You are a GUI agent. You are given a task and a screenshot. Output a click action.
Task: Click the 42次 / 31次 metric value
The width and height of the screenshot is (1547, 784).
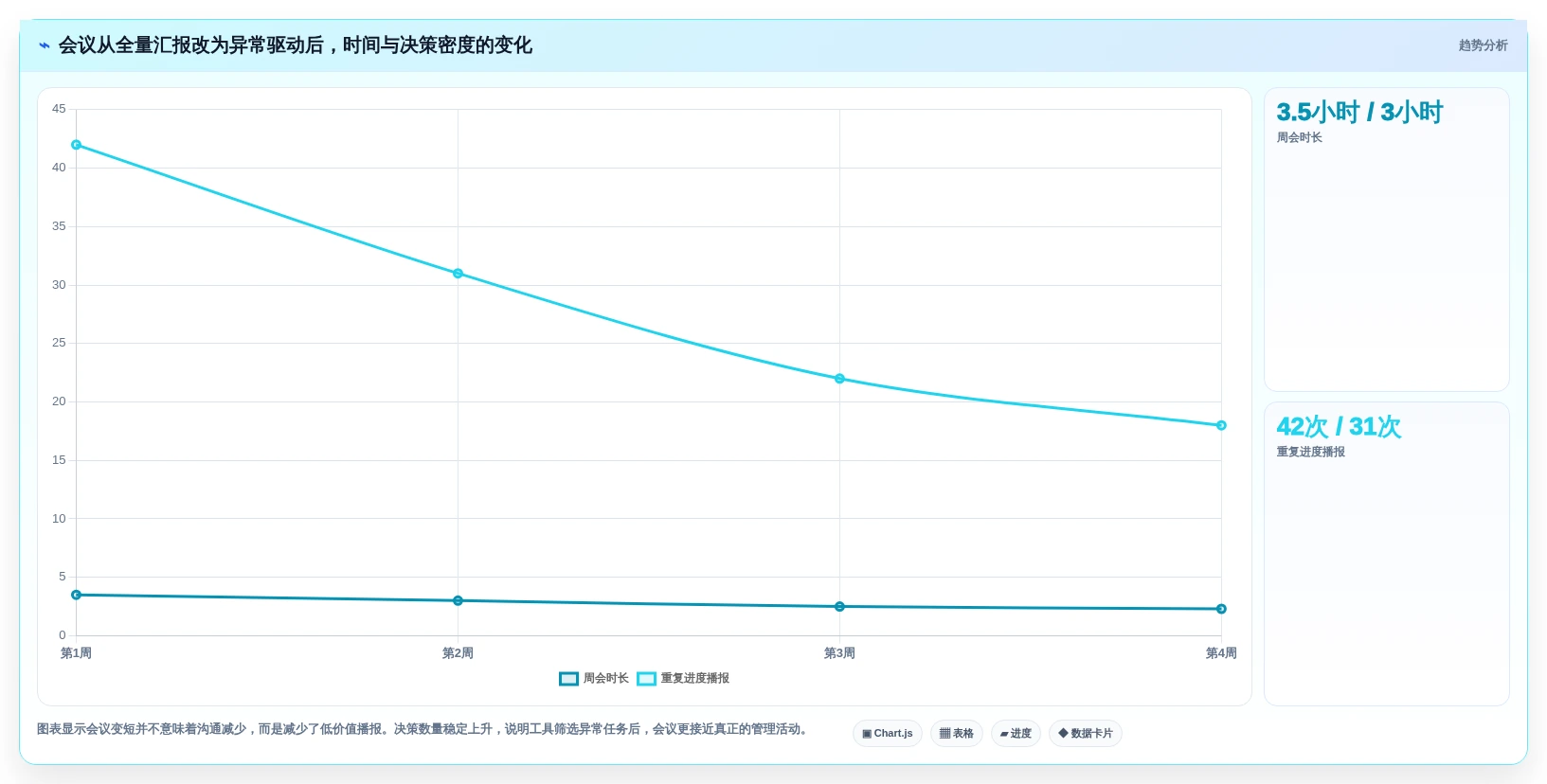coord(1339,427)
